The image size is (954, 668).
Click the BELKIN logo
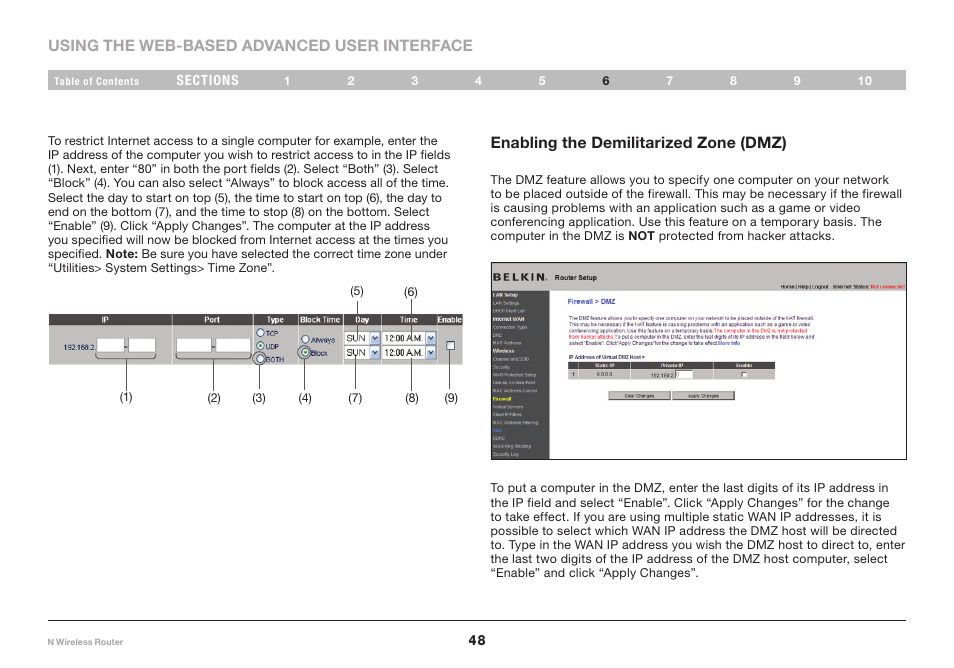tap(520, 277)
